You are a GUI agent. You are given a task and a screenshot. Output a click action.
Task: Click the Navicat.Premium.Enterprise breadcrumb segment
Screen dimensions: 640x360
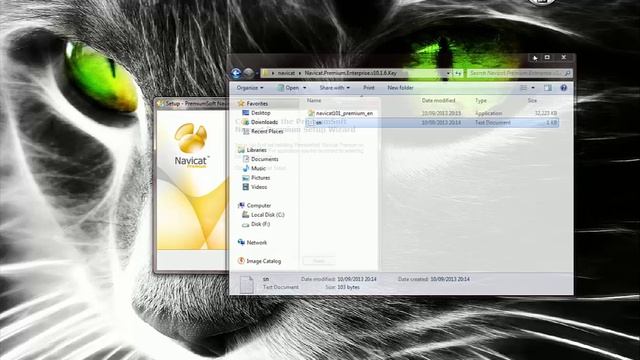tap(350, 73)
